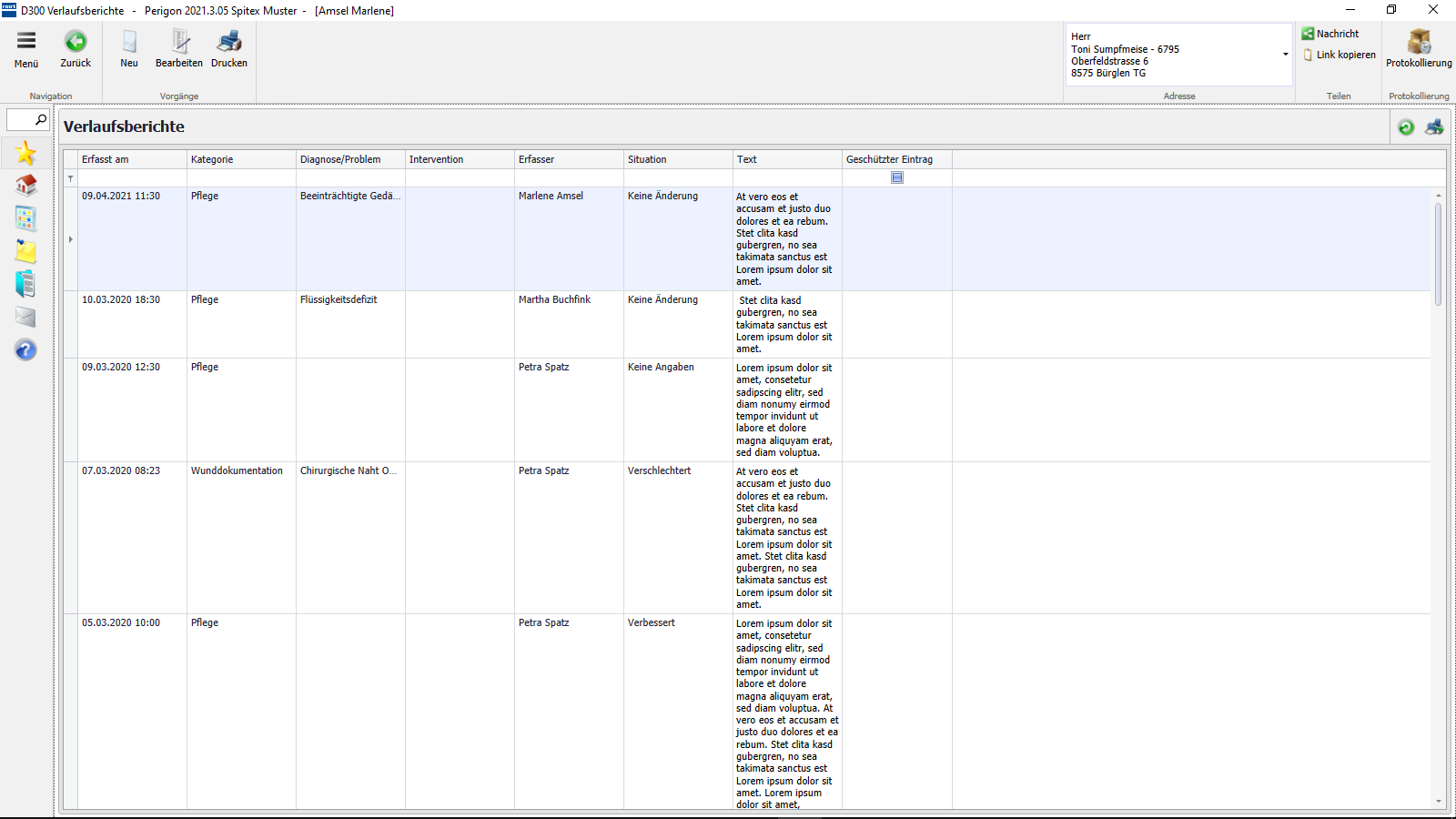Expand the address dropdown arrow
The height and width of the screenshot is (819, 1456).
tap(1285, 55)
